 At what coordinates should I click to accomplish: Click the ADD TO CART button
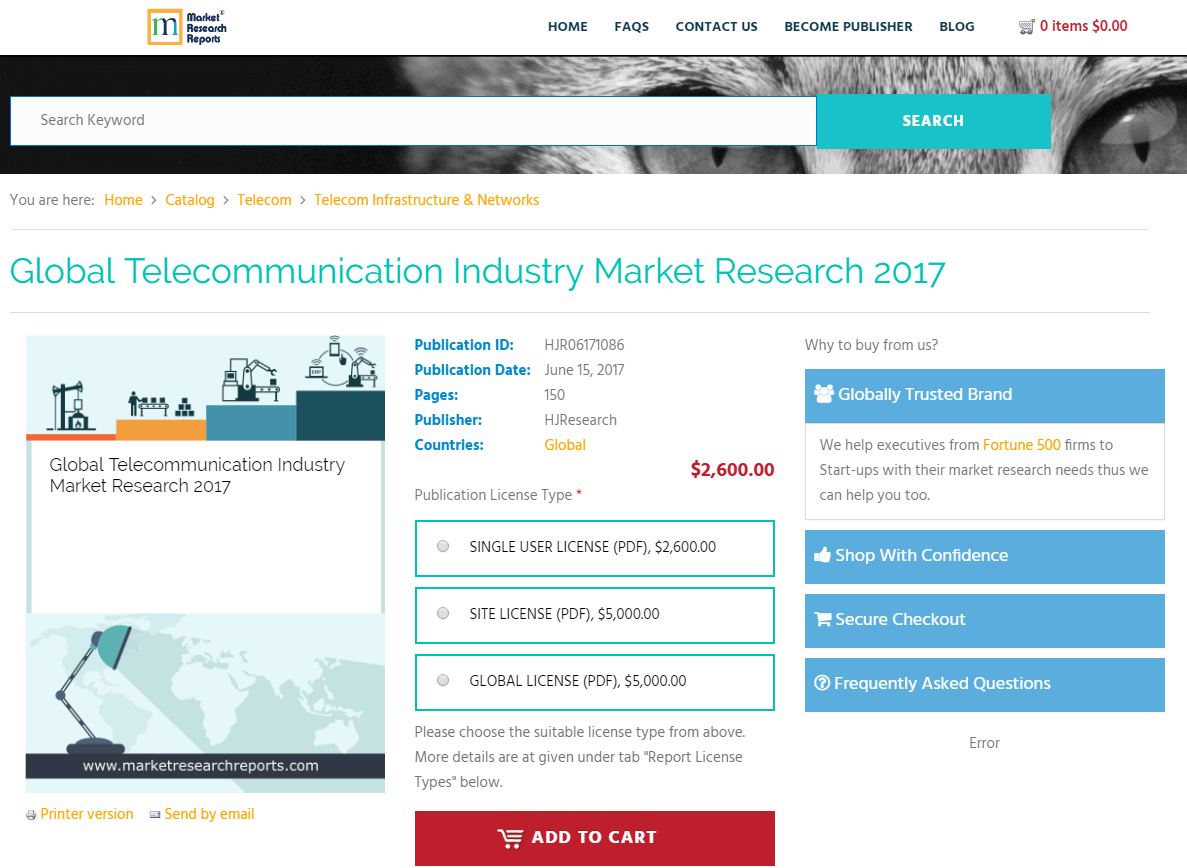594,838
